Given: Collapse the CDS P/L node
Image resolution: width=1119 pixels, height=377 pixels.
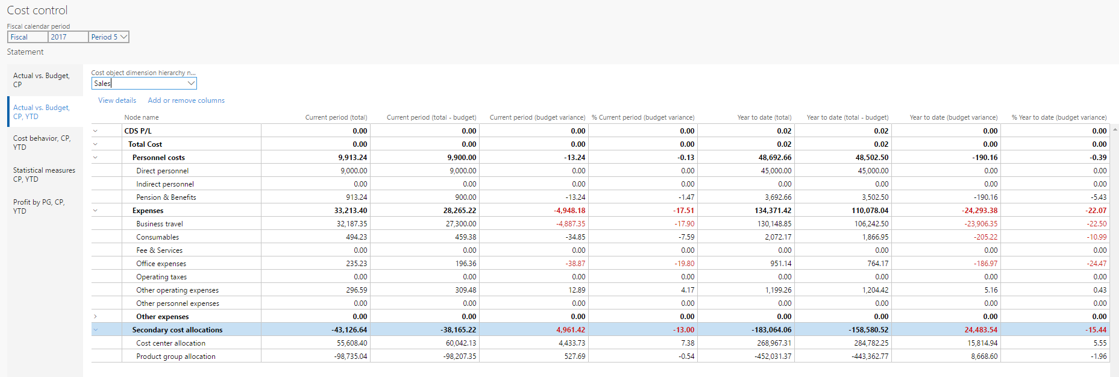Looking at the screenshot, I should (x=96, y=131).
